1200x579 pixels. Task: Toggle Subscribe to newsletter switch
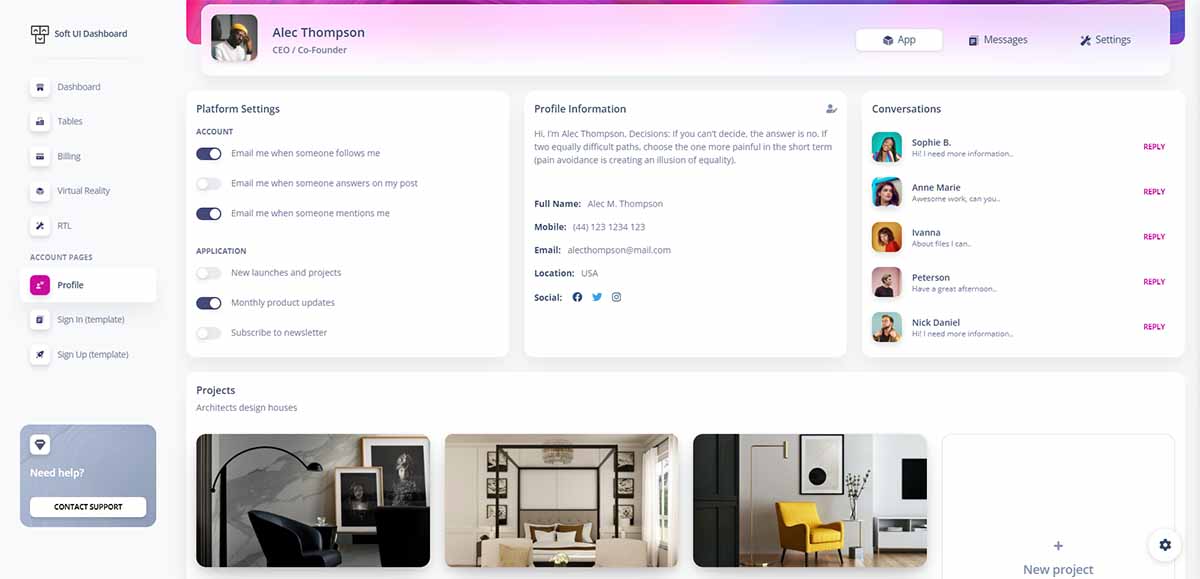[x=209, y=333]
